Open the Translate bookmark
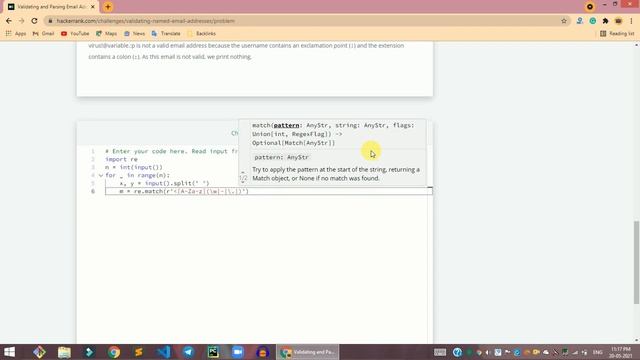The width and height of the screenshot is (640, 360). coord(166,33)
